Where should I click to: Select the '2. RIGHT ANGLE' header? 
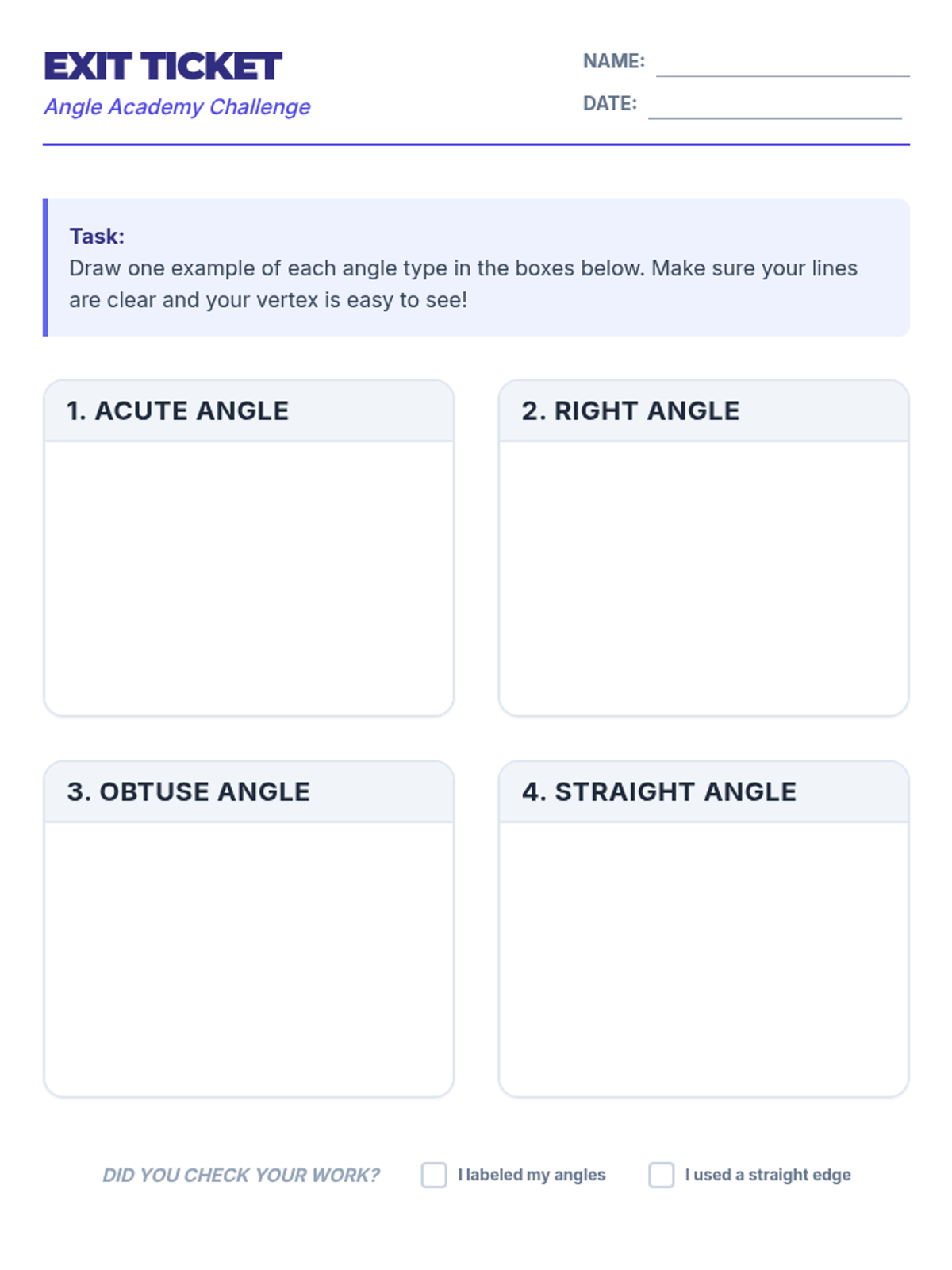pyautogui.click(x=631, y=410)
